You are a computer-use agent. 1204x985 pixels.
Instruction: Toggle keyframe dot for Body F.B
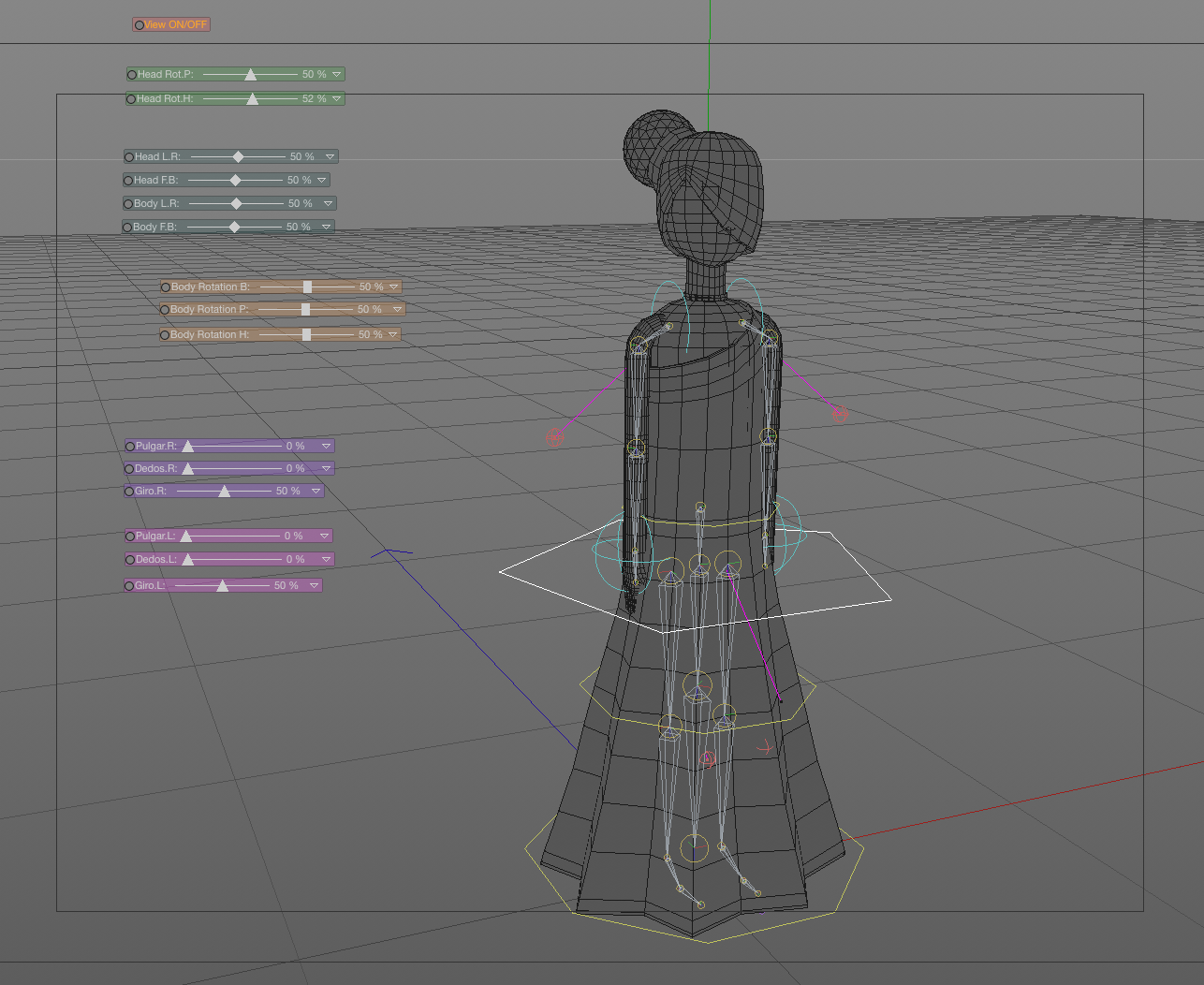pos(127,228)
